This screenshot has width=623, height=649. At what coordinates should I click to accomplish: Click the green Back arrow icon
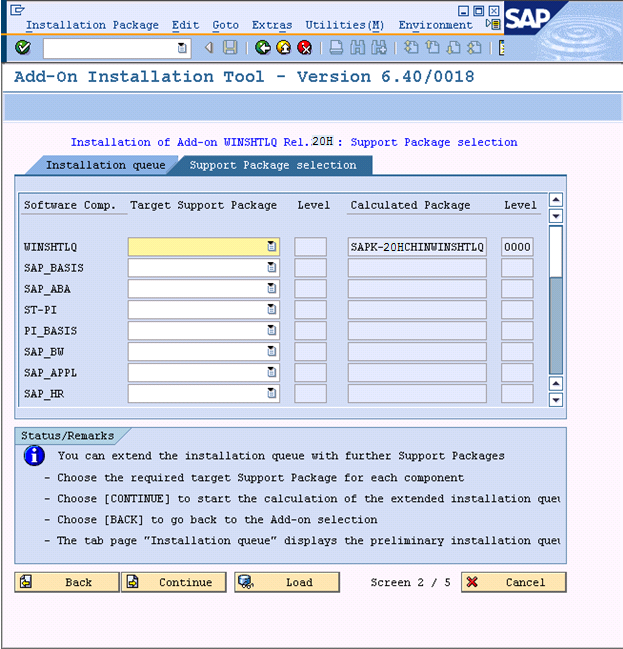click(x=262, y=48)
